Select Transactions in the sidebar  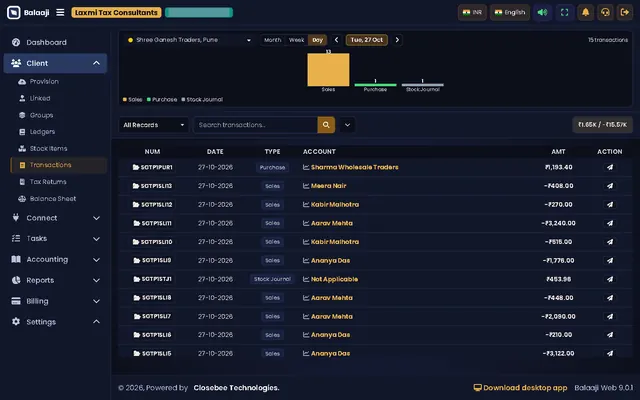pos(58,165)
